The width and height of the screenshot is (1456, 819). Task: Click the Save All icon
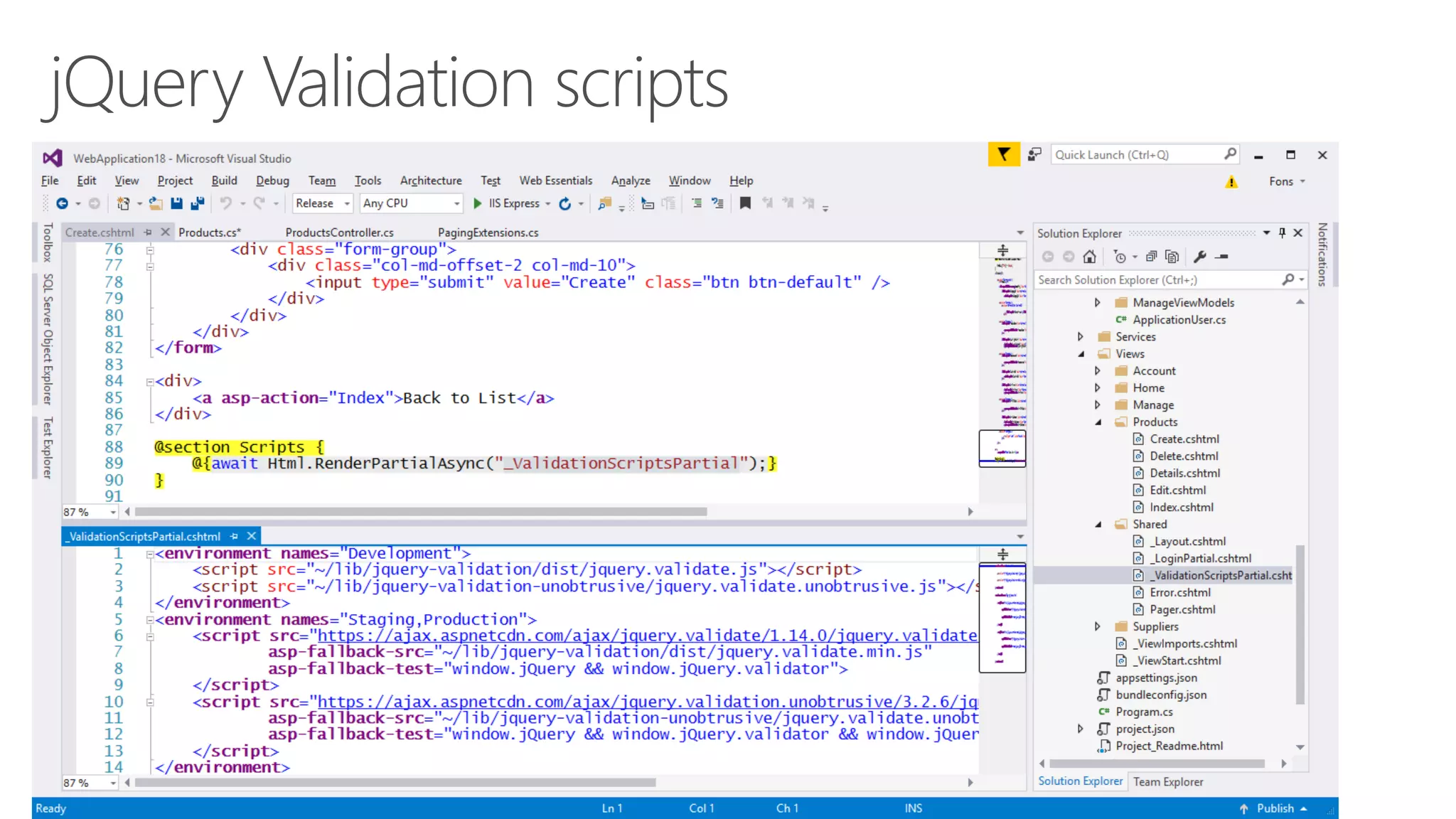(198, 204)
